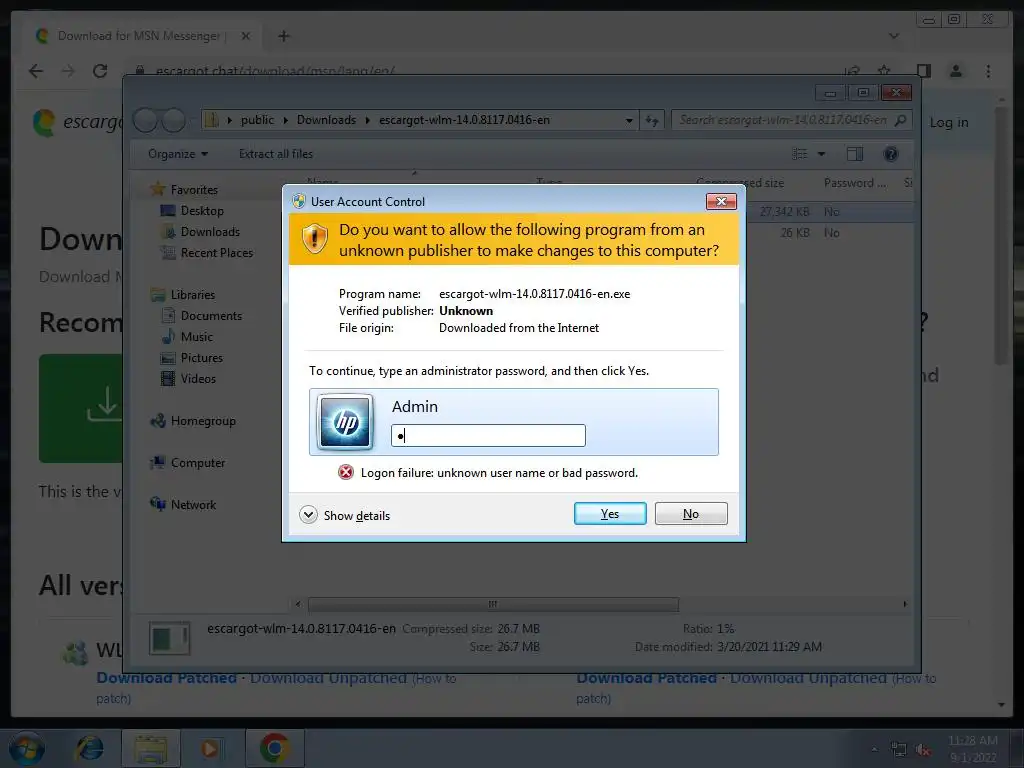Click Explorer forward navigation button
The image size is (1024, 768).
click(x=173, y=120)
